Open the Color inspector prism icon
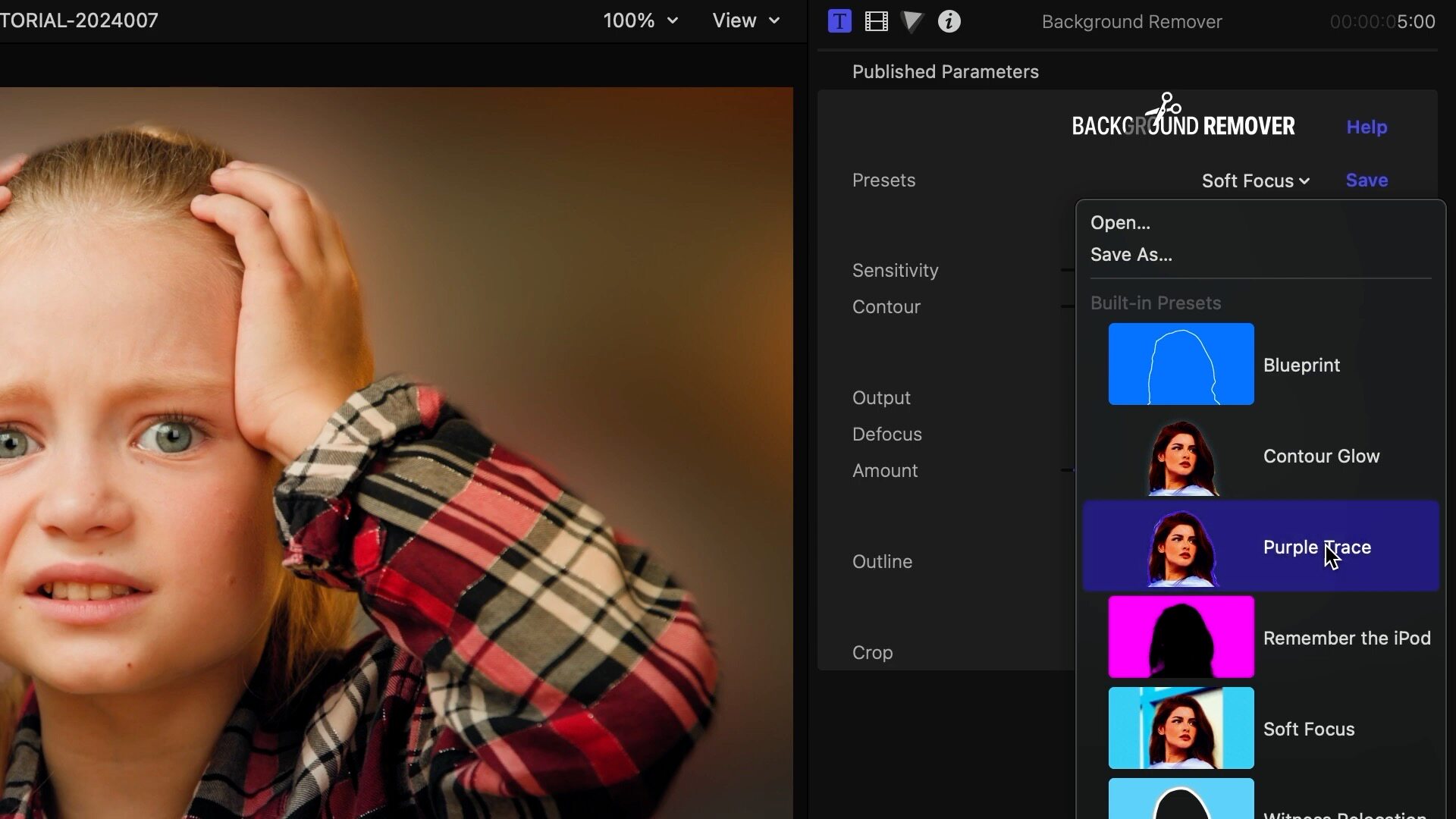This screenshot has height=819, width=1456. 912,21
